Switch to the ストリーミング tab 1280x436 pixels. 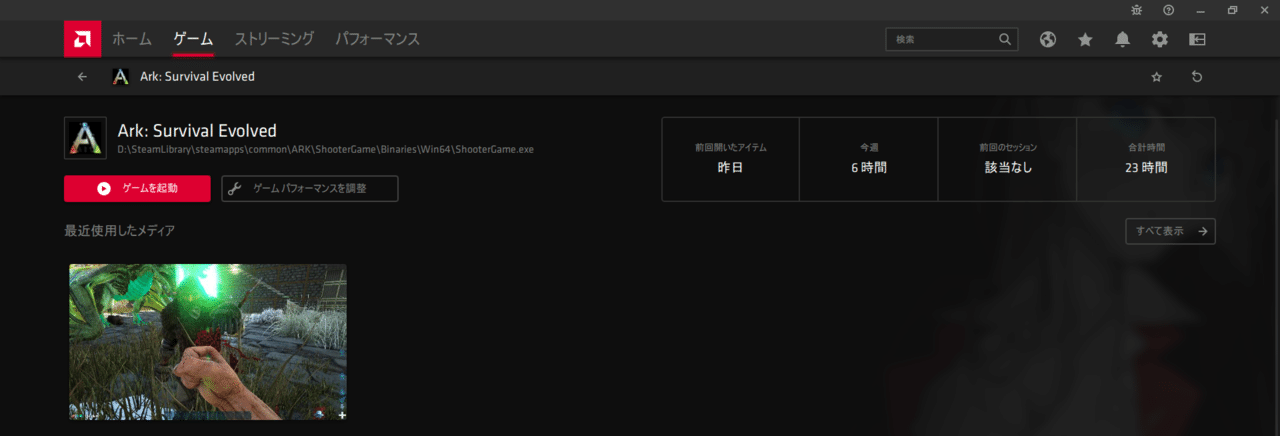coord(274,39)
